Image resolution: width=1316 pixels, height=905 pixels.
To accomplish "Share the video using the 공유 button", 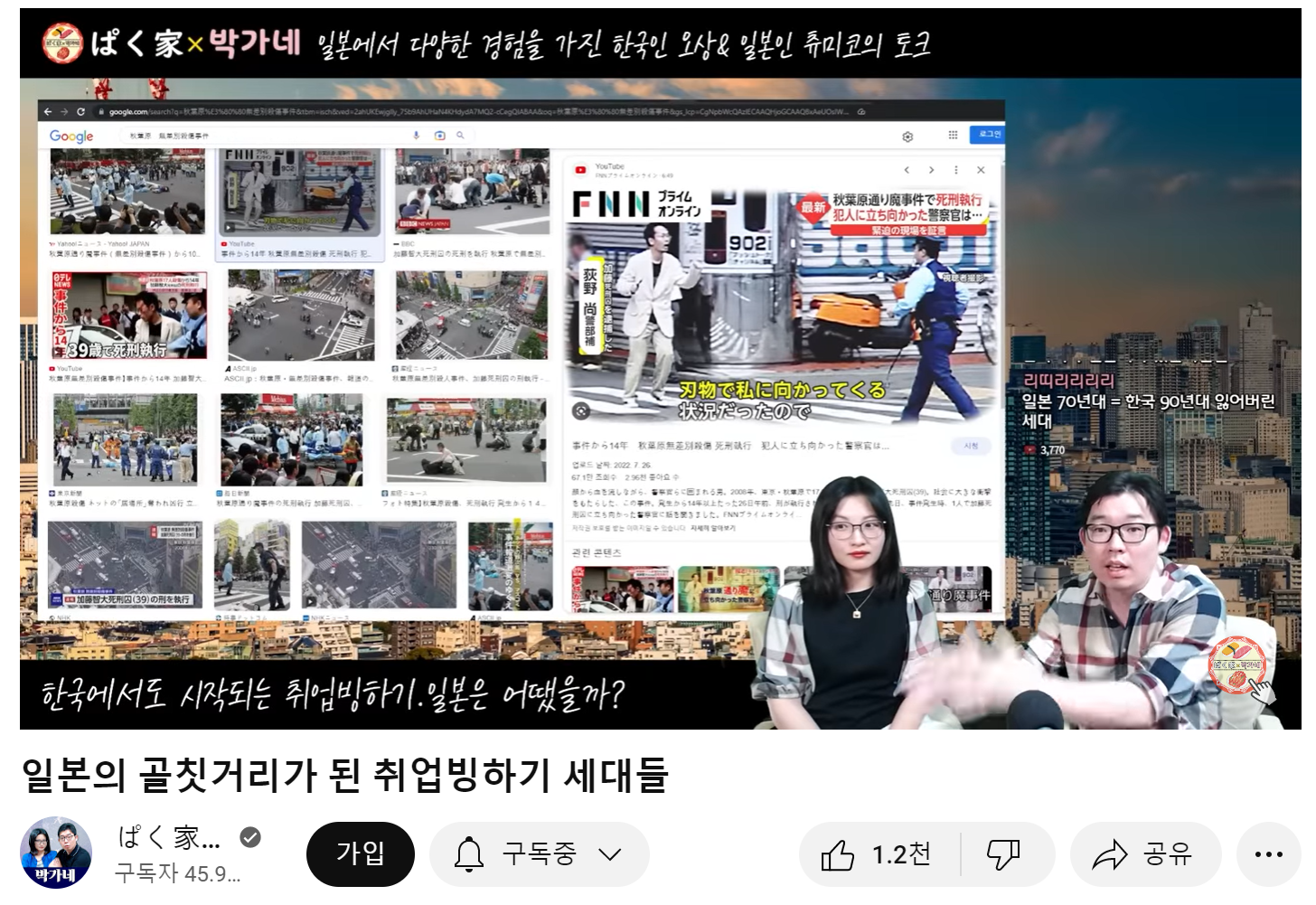I will [1146, 854].
